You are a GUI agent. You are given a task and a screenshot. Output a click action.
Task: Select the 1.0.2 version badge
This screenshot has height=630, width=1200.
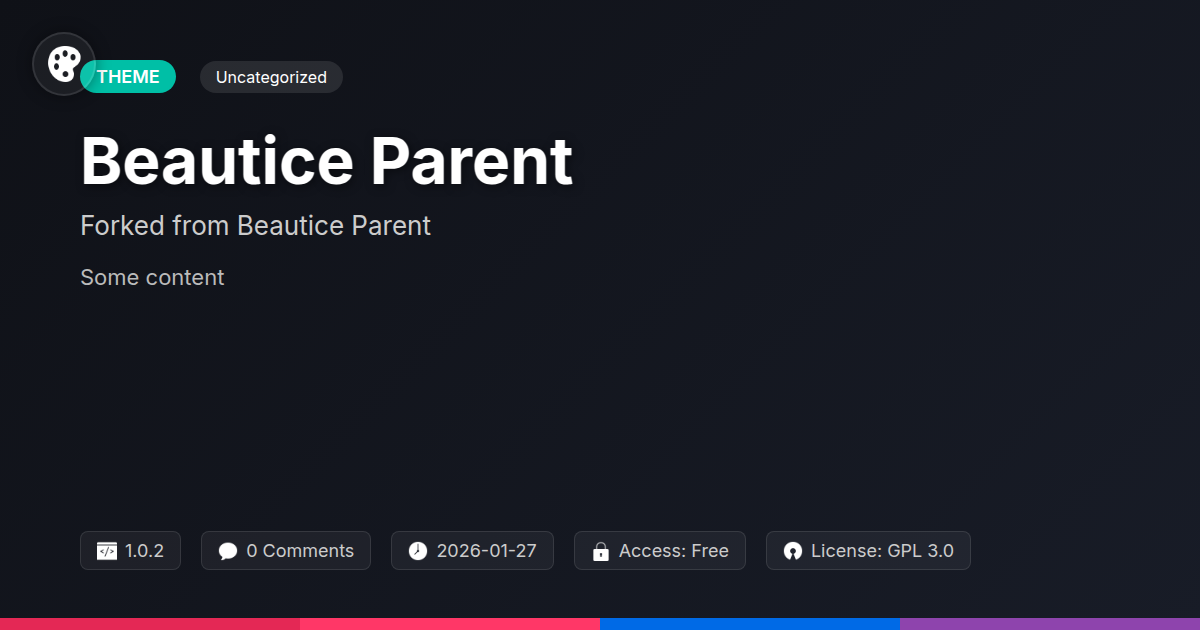(130, 551)
